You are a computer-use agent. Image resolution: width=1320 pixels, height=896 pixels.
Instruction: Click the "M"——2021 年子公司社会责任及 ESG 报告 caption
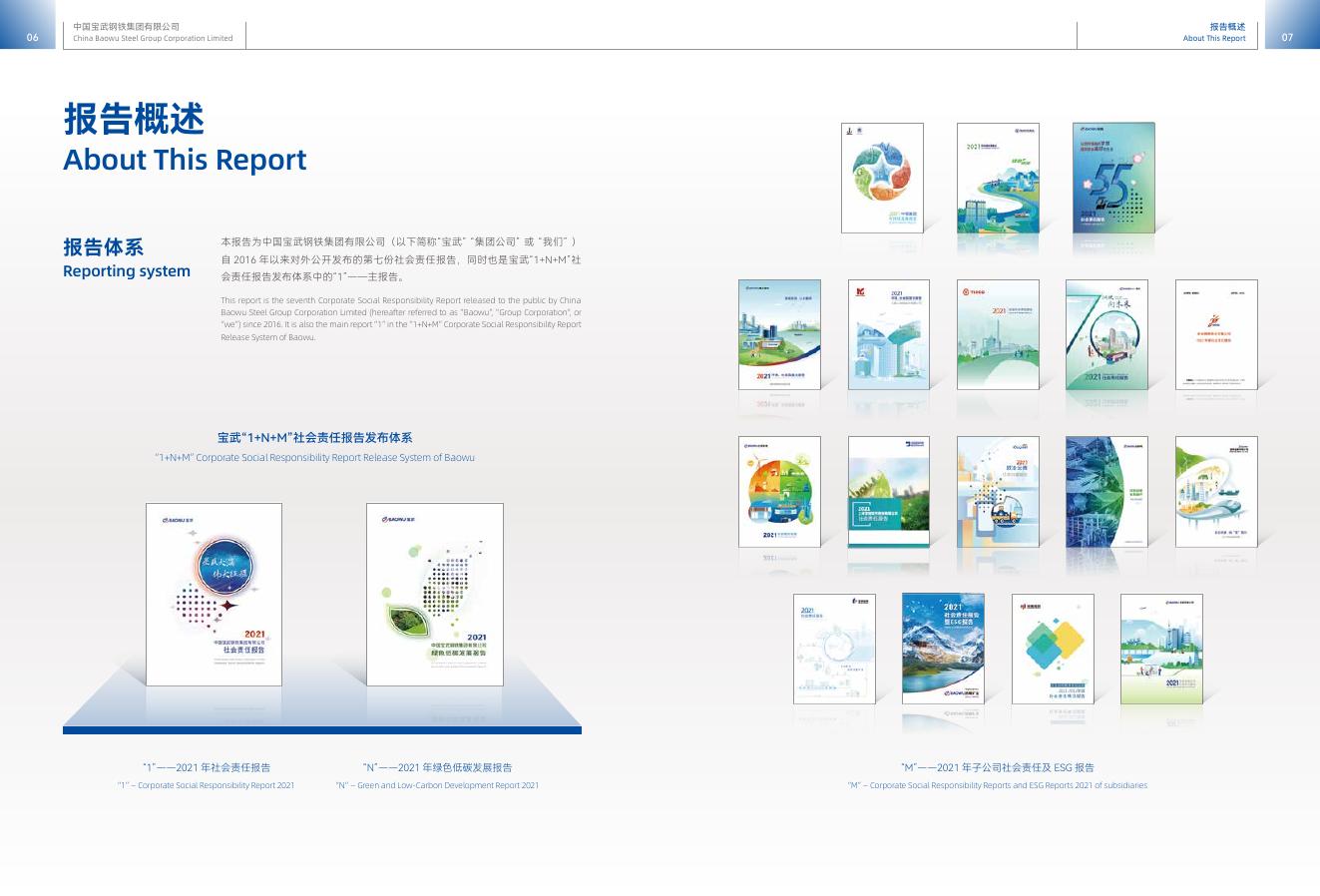coord(997,767)
